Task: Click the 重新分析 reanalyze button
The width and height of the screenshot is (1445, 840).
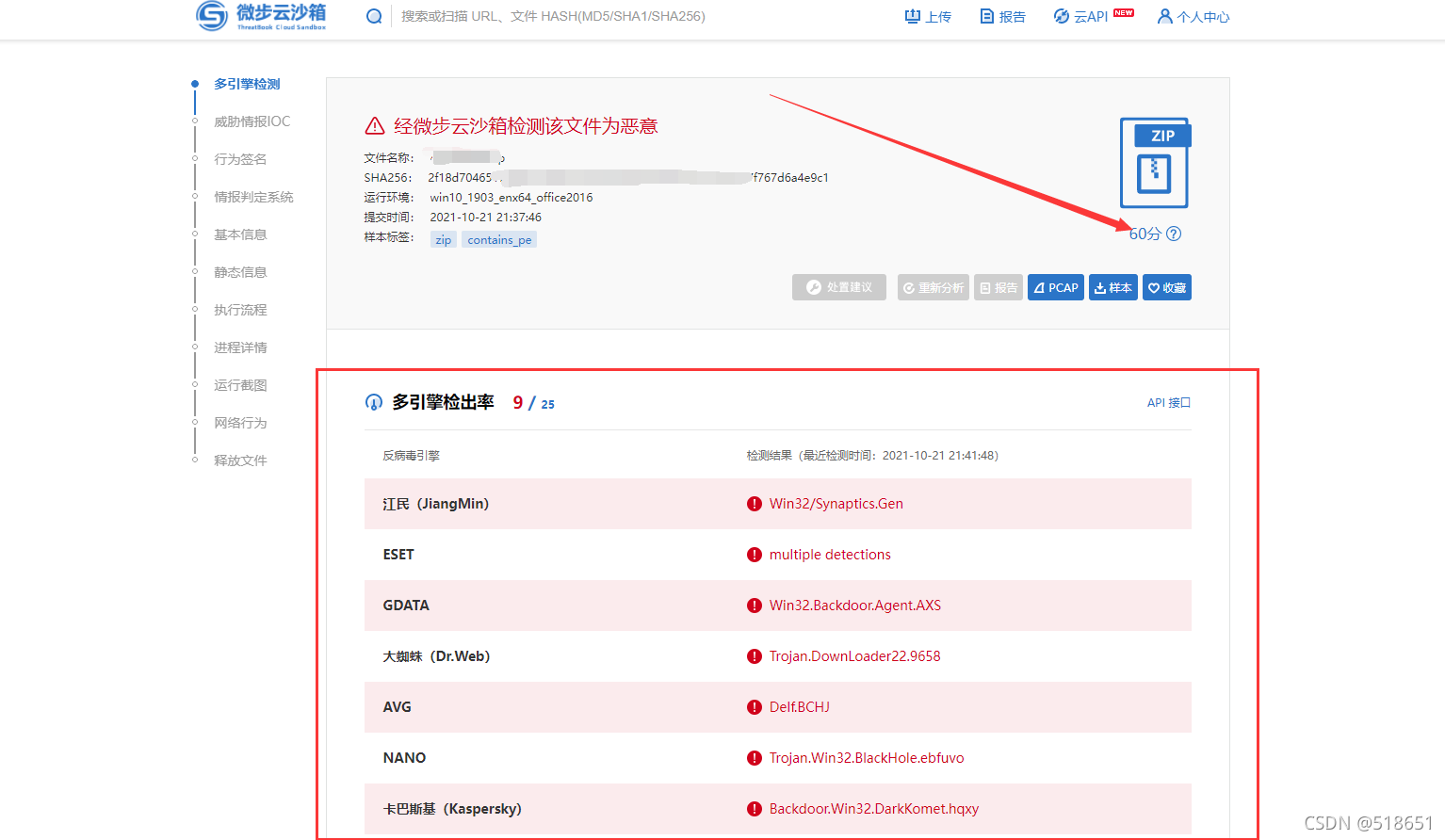Action: pyautogui.click(x=934, y=287)
